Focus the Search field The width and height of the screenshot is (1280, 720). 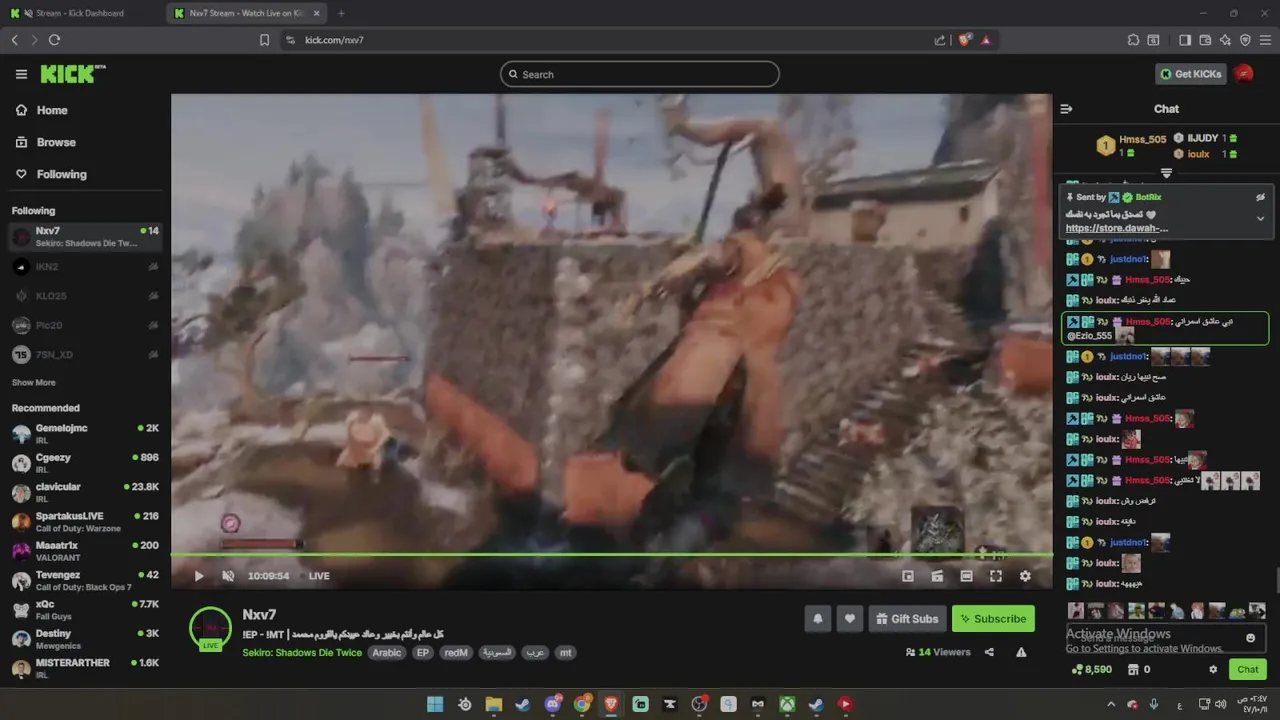tap(640, 74)
